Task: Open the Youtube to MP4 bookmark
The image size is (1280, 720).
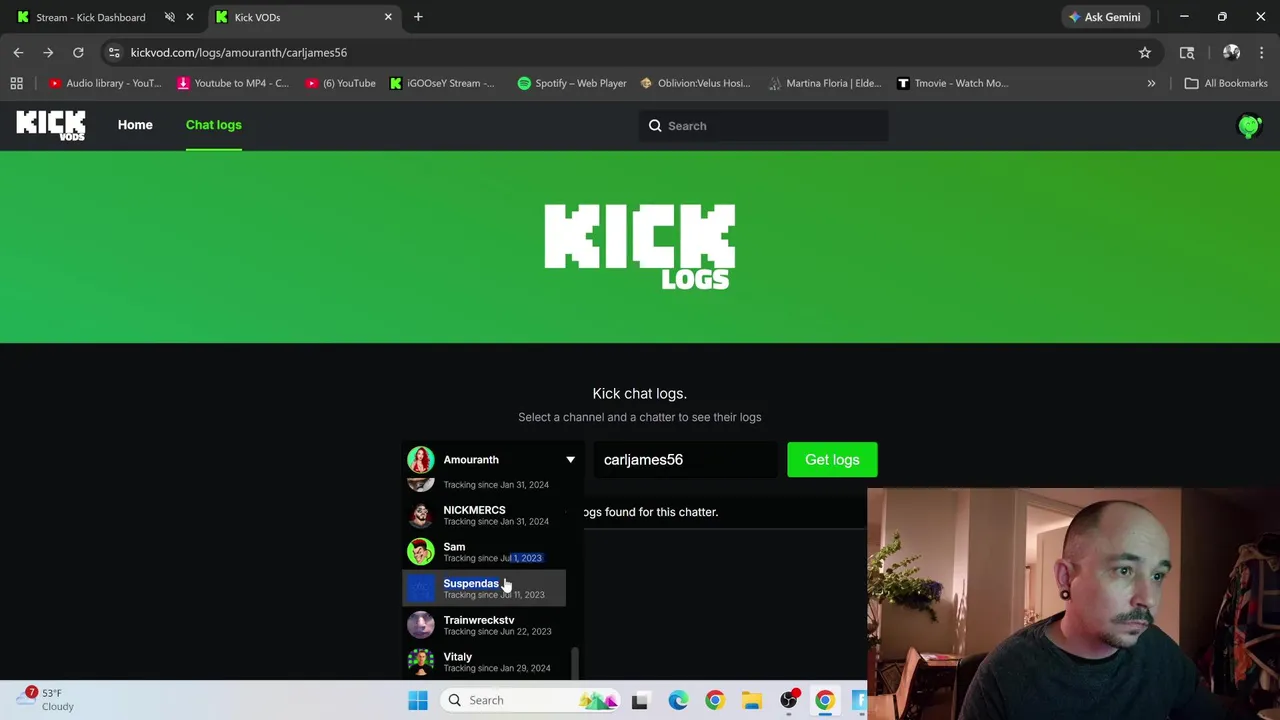Action: (232, 83)
